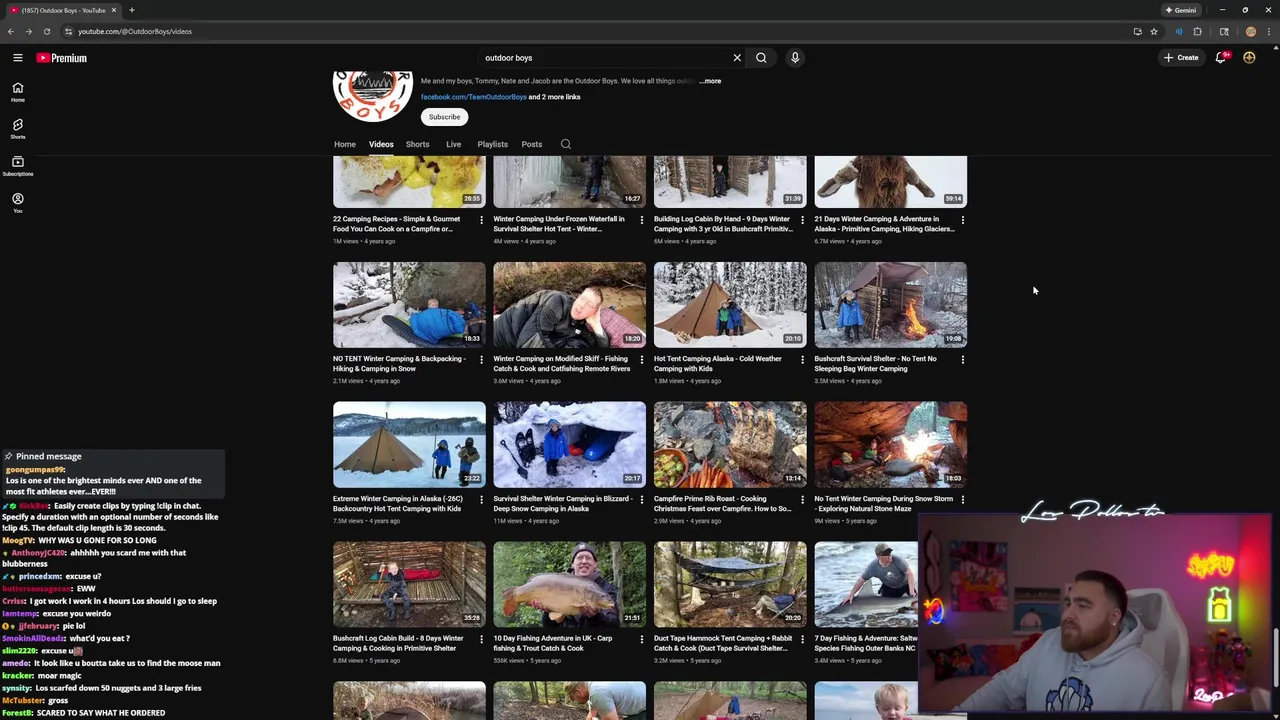The width and height of the screenshot is (1280, 720).
Task: Click the browser address bar URL
Action: coord(135,31)
